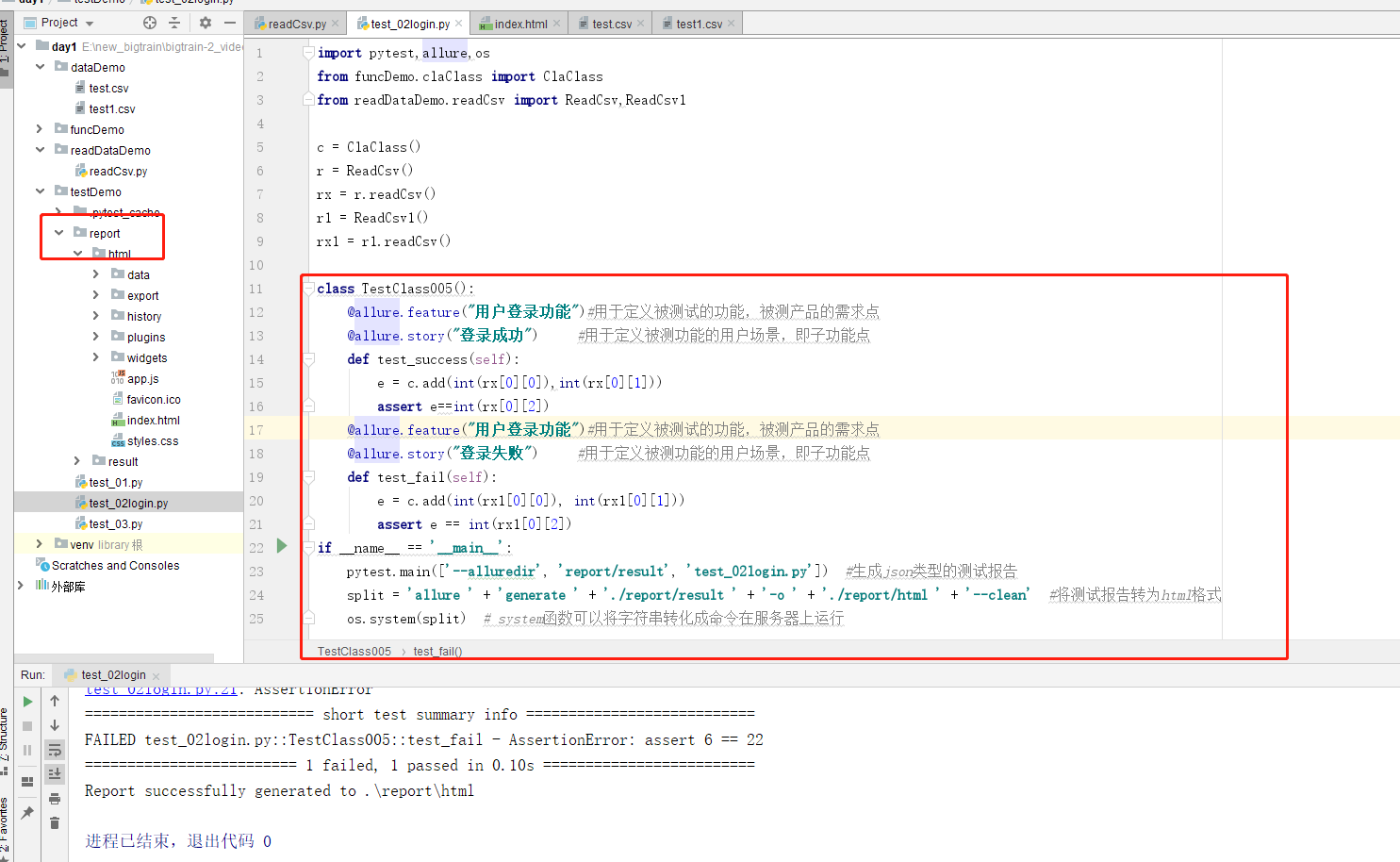
Task: Click the locate file target icon in Project toolbar
Action: (150, 23)
